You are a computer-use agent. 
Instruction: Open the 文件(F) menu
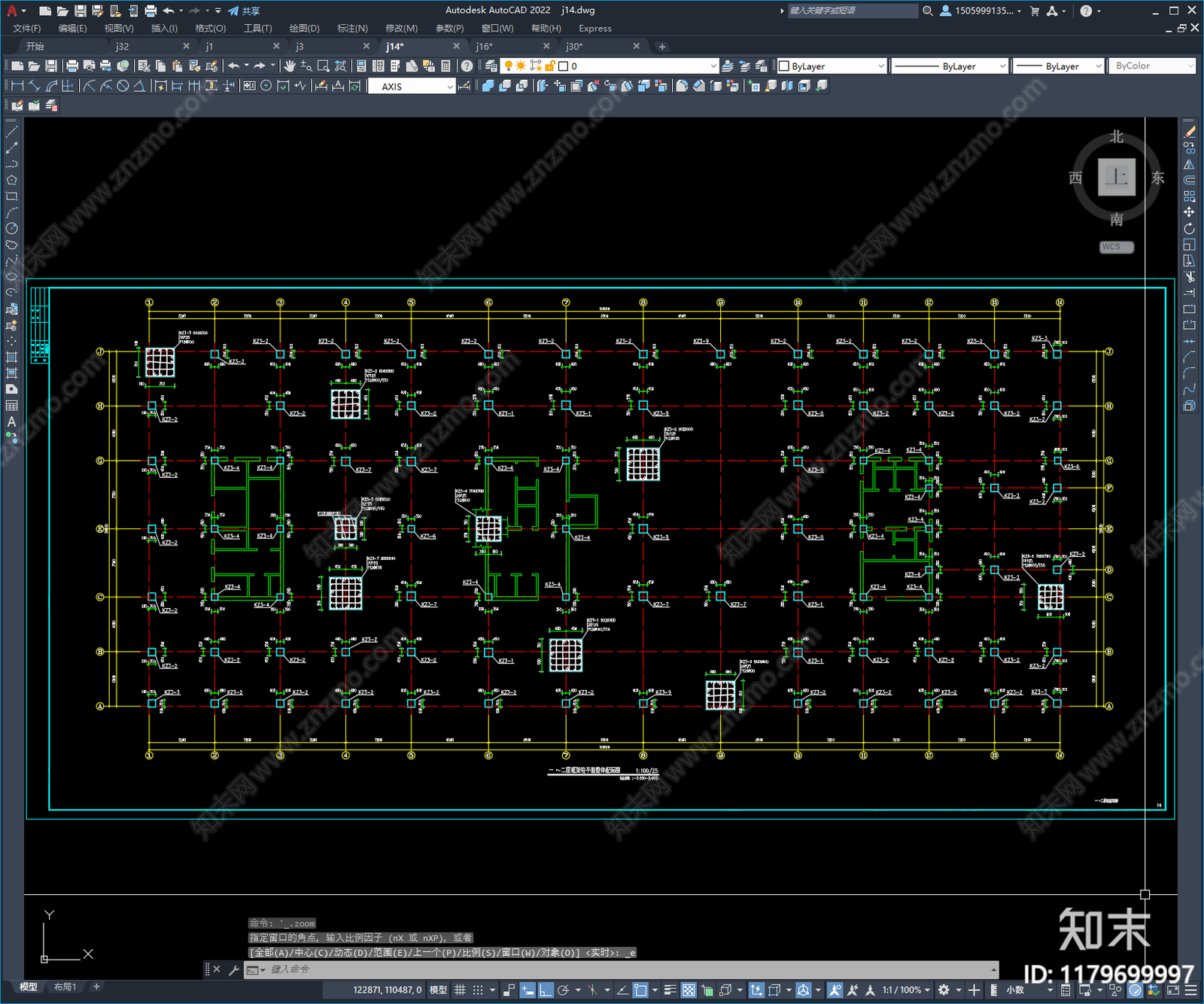click(x=27, y=29)
